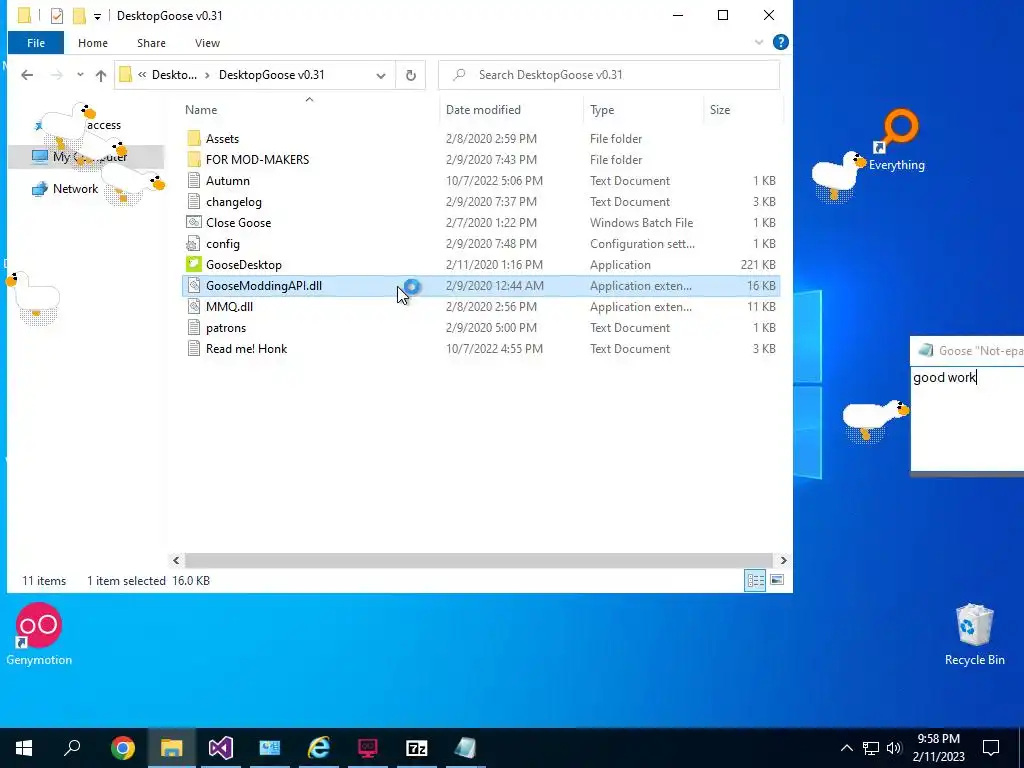Open 7-Zip from the taskbar
The width and height of the screenshot is (1024, 768).
pyautogui.click(x=417, y=748)
